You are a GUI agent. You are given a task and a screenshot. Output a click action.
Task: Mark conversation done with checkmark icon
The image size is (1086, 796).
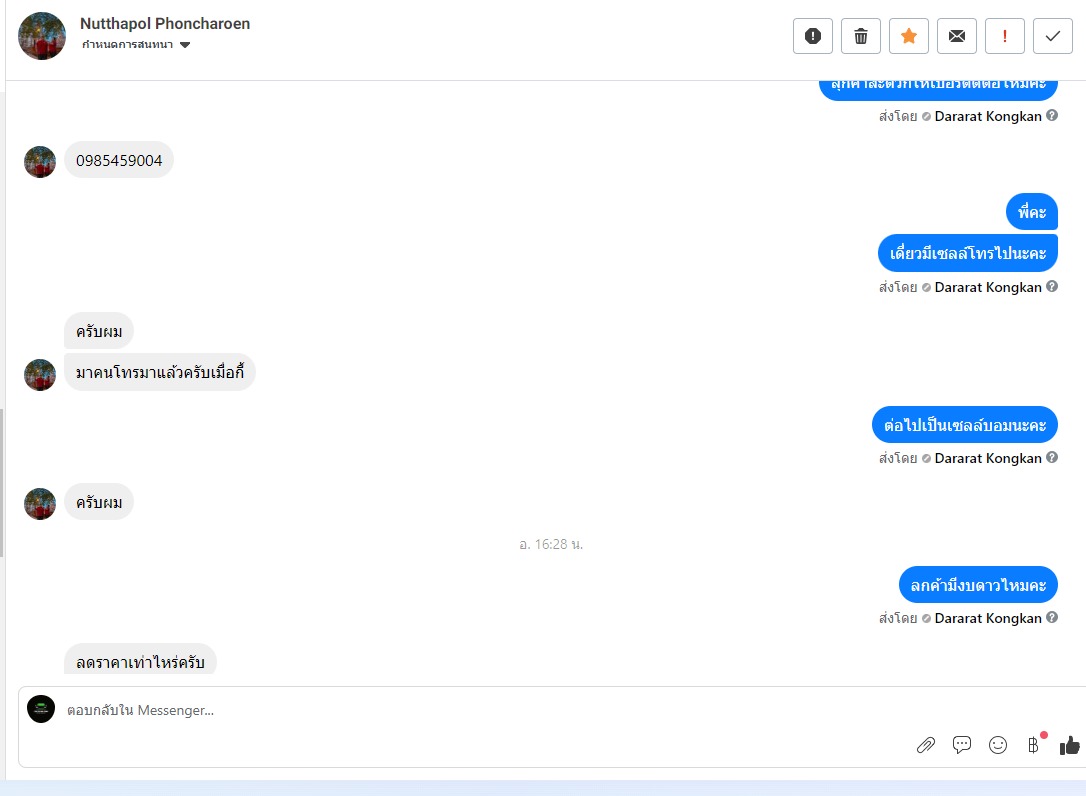pyautogui.click(x=1053, y=36)
